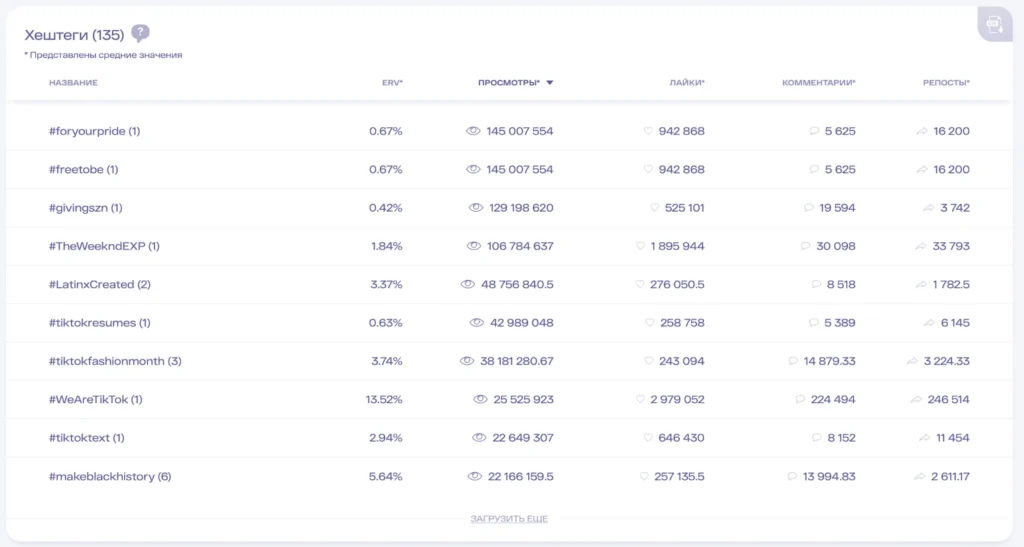Click the Хештеги (135) section title
This screenshot has height=547, width=1024.
[74, 35]
